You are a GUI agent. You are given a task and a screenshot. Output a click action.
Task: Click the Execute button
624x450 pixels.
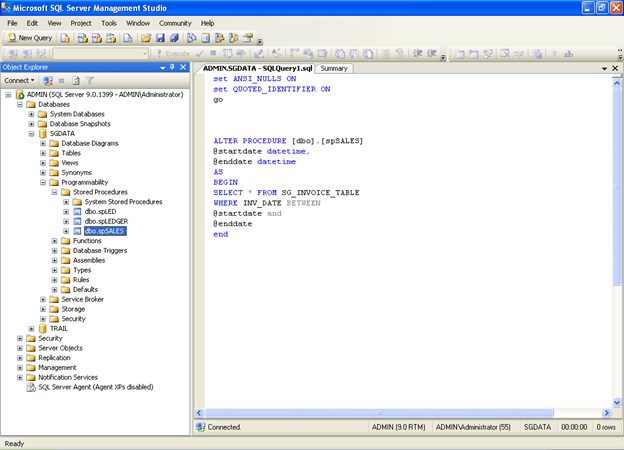(173, 53)
